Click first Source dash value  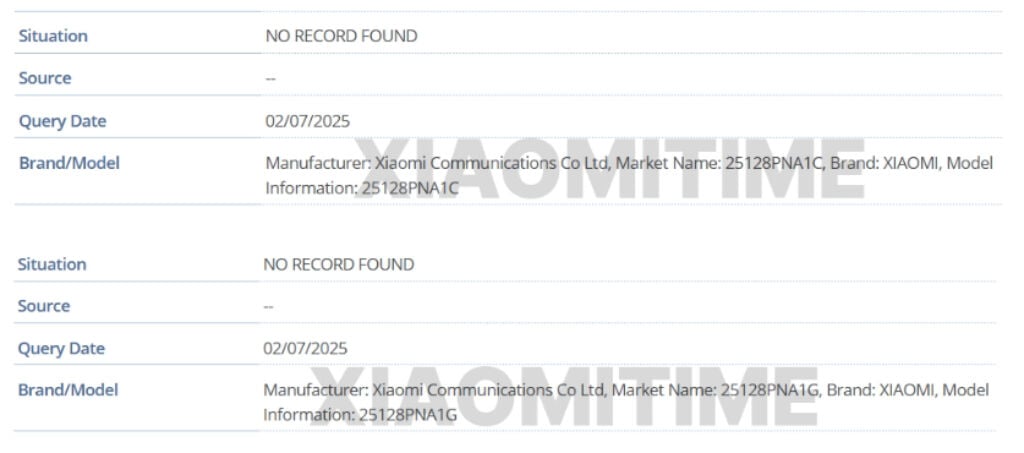pyautogui.click(x=270, y=78)
